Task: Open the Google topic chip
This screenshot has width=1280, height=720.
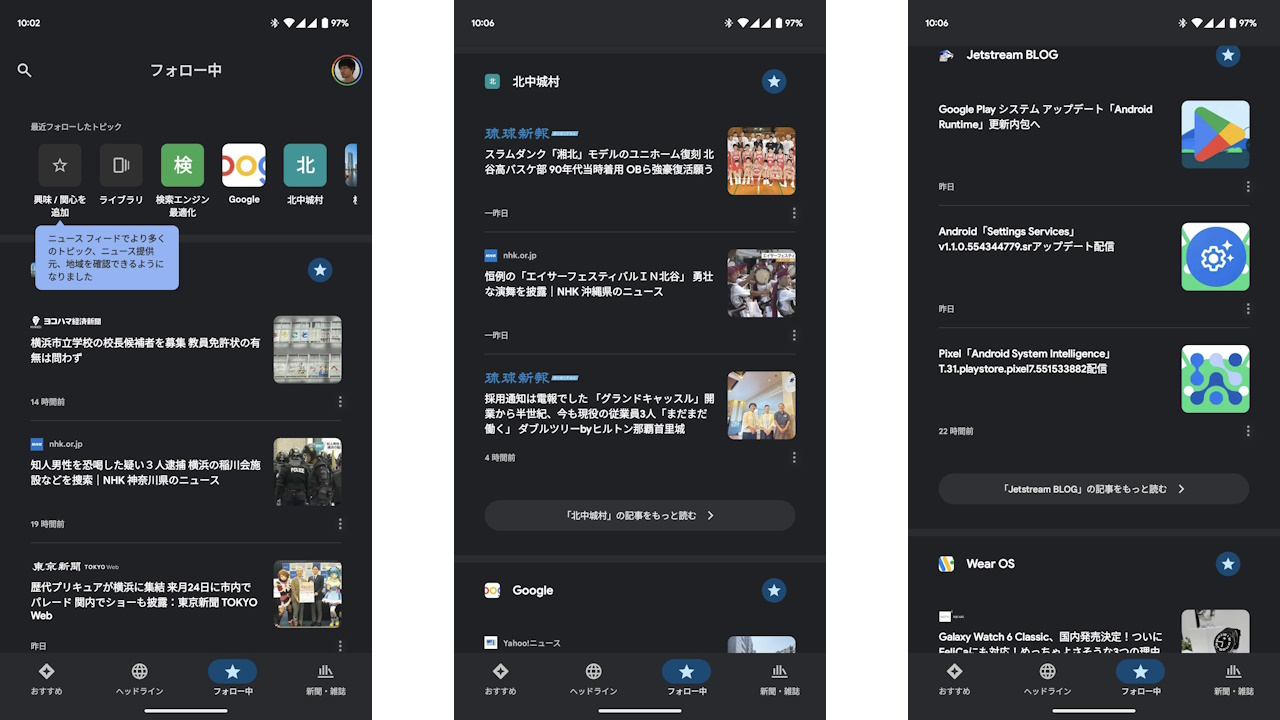Action: click(244, 165)
